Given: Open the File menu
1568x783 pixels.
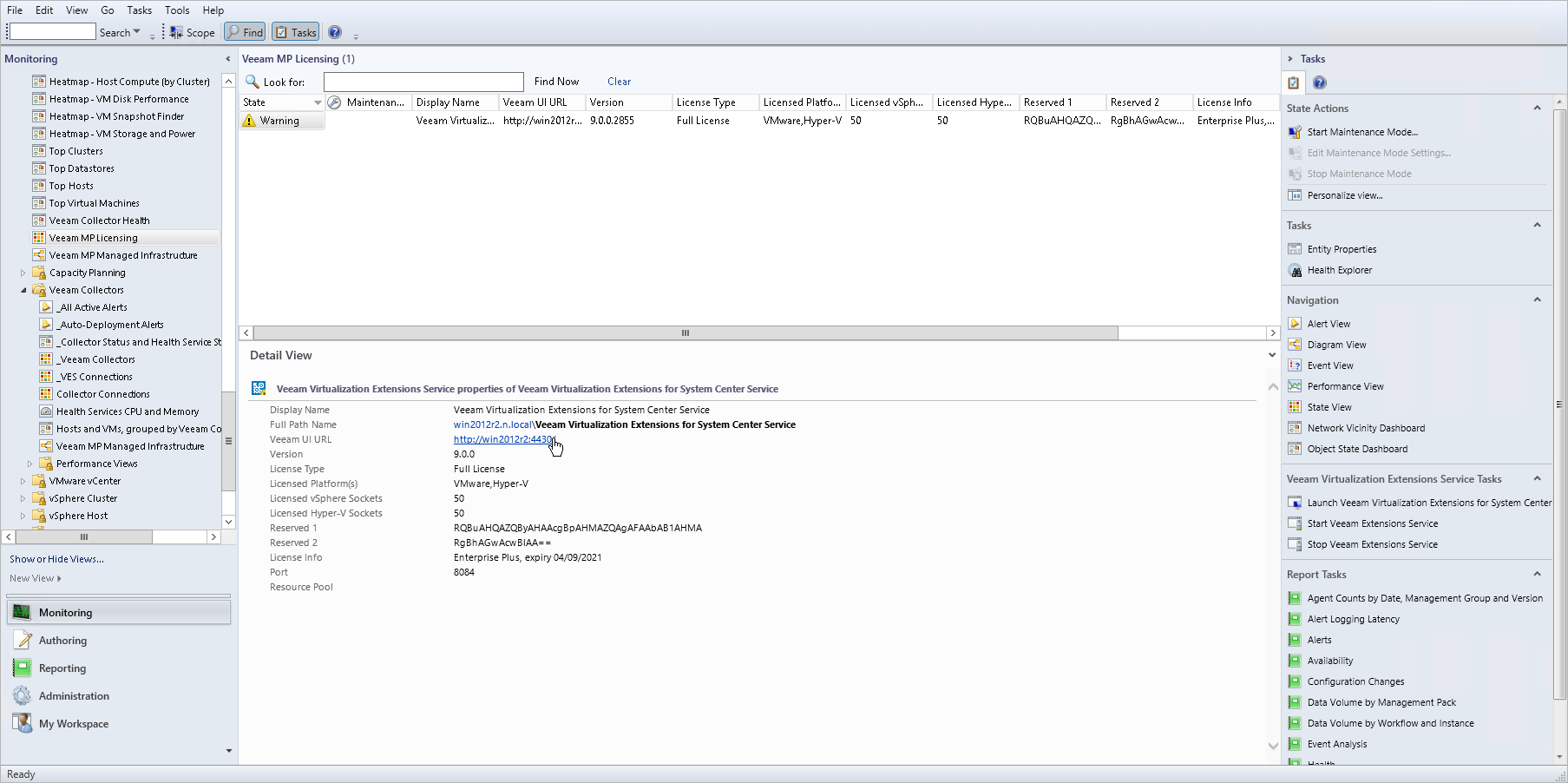Looking at the screenshot, I should point(15,10).
